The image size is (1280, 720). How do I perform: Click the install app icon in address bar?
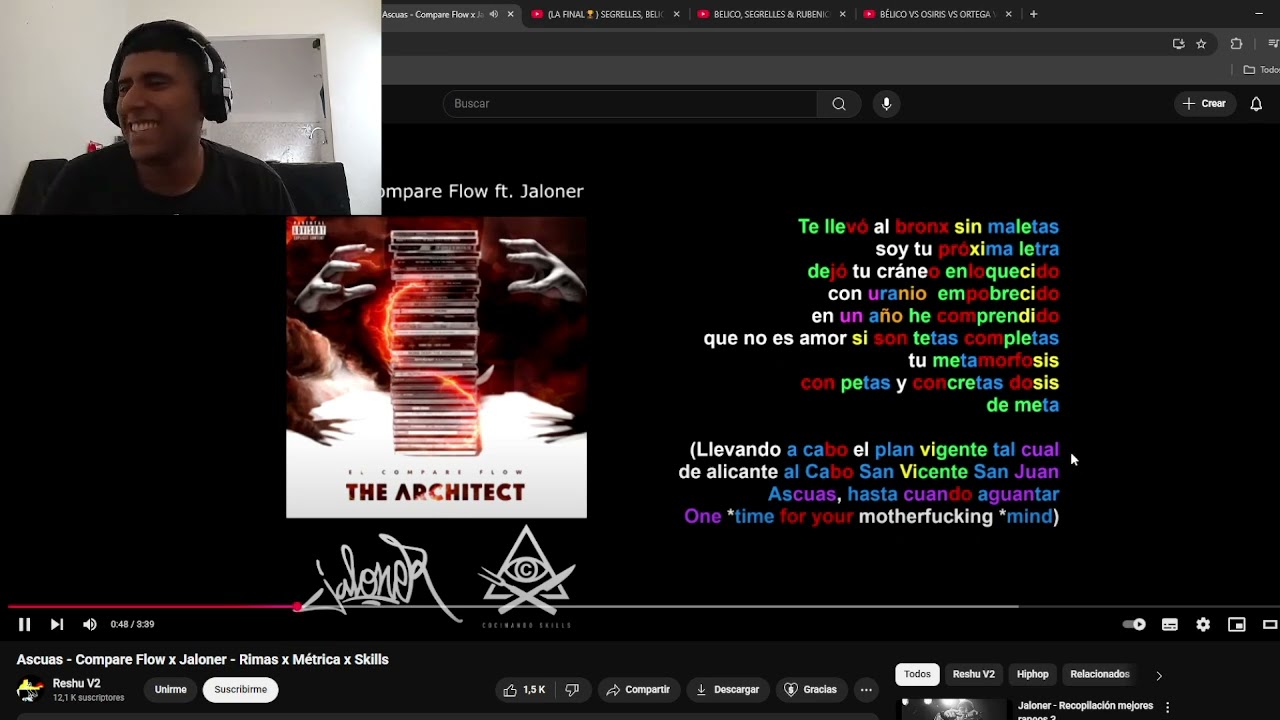pyautogui.click(x=1178, y=44)
